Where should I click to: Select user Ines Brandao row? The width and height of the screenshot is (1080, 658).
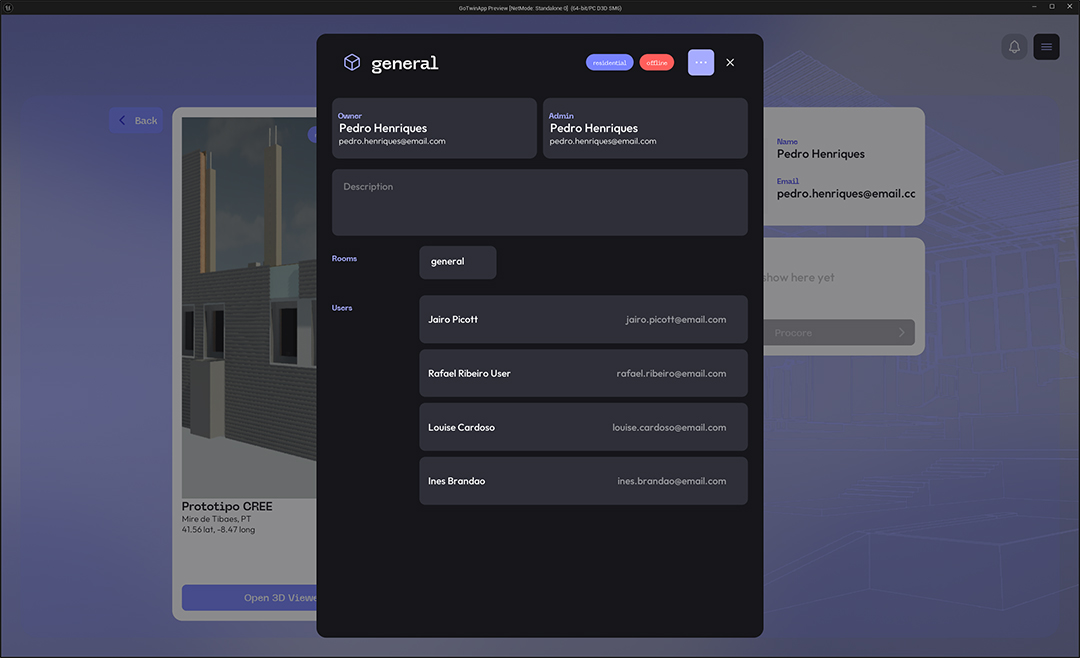[583, 482]
